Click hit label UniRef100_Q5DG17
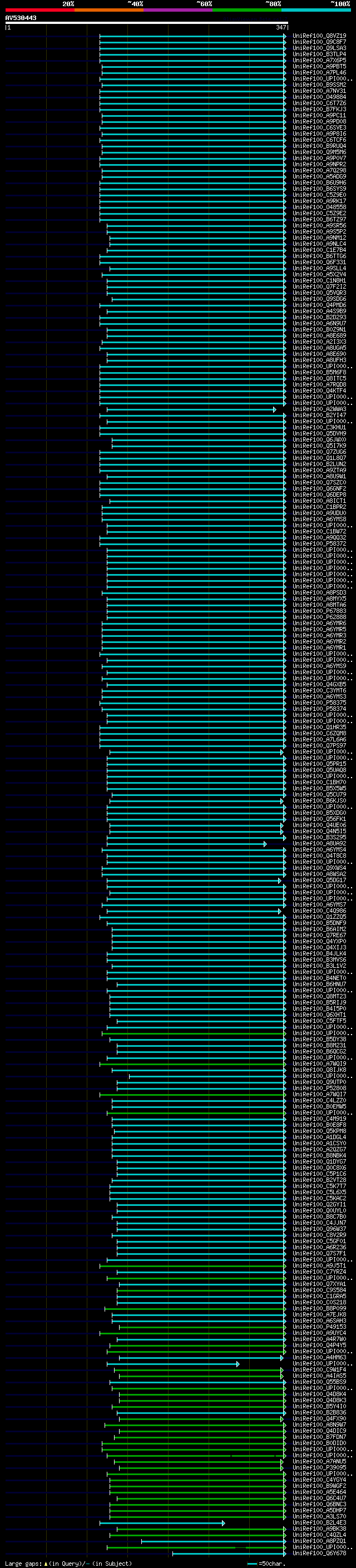 [319, 880]
